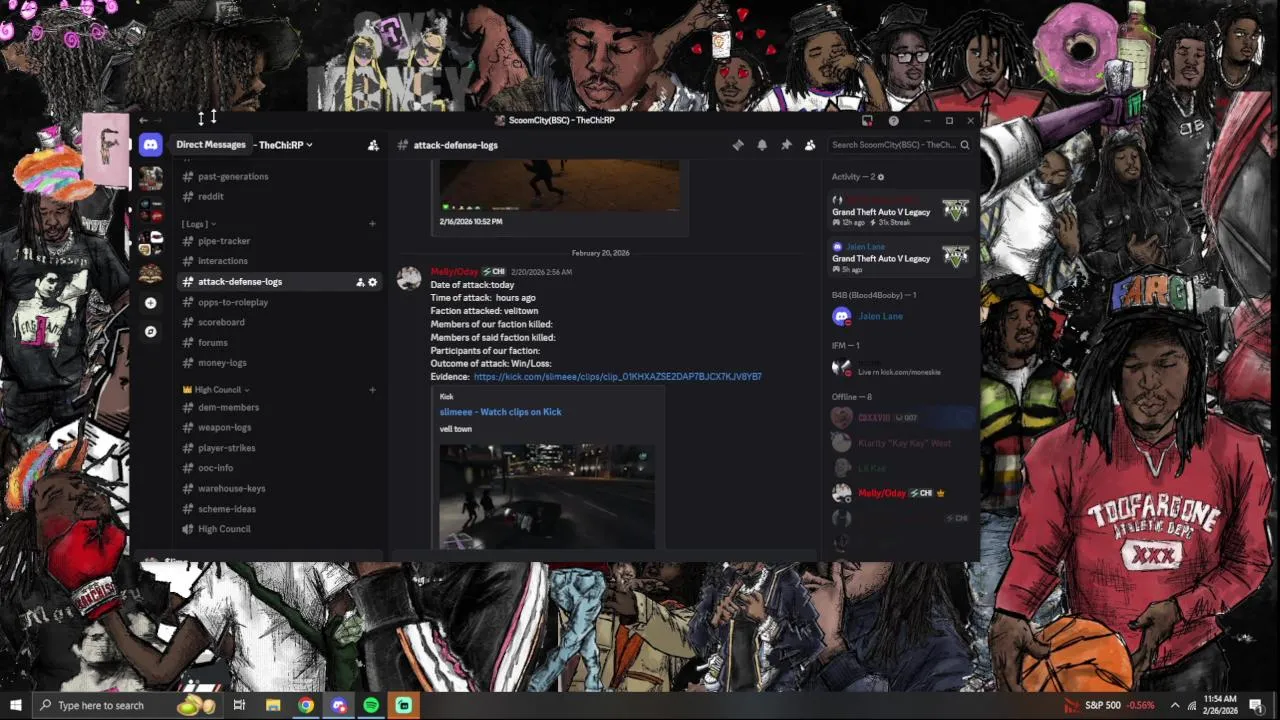Click the Task View taskbar icon
Viewport: 1280px width, 720px height.
(x=239, y=705)
